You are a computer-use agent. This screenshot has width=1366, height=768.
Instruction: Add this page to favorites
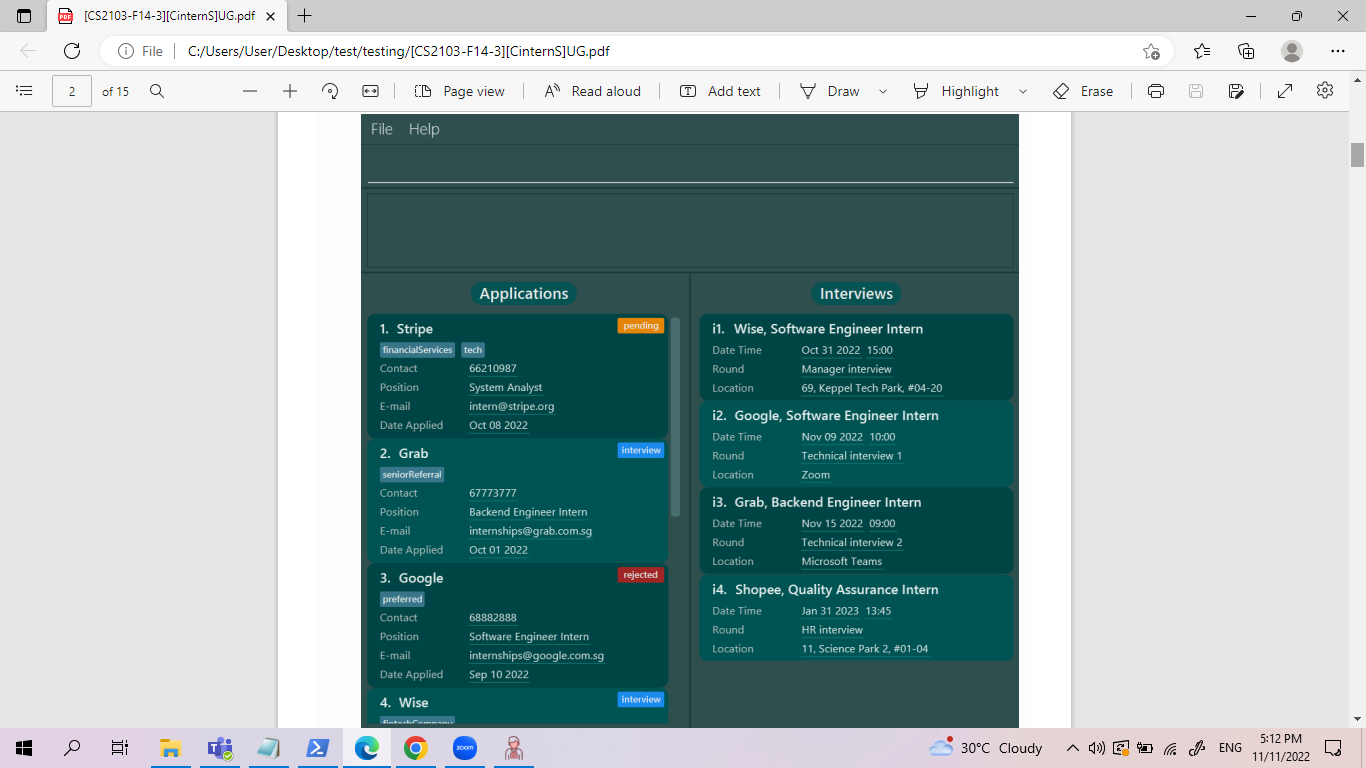click(x=1152, y=51)
